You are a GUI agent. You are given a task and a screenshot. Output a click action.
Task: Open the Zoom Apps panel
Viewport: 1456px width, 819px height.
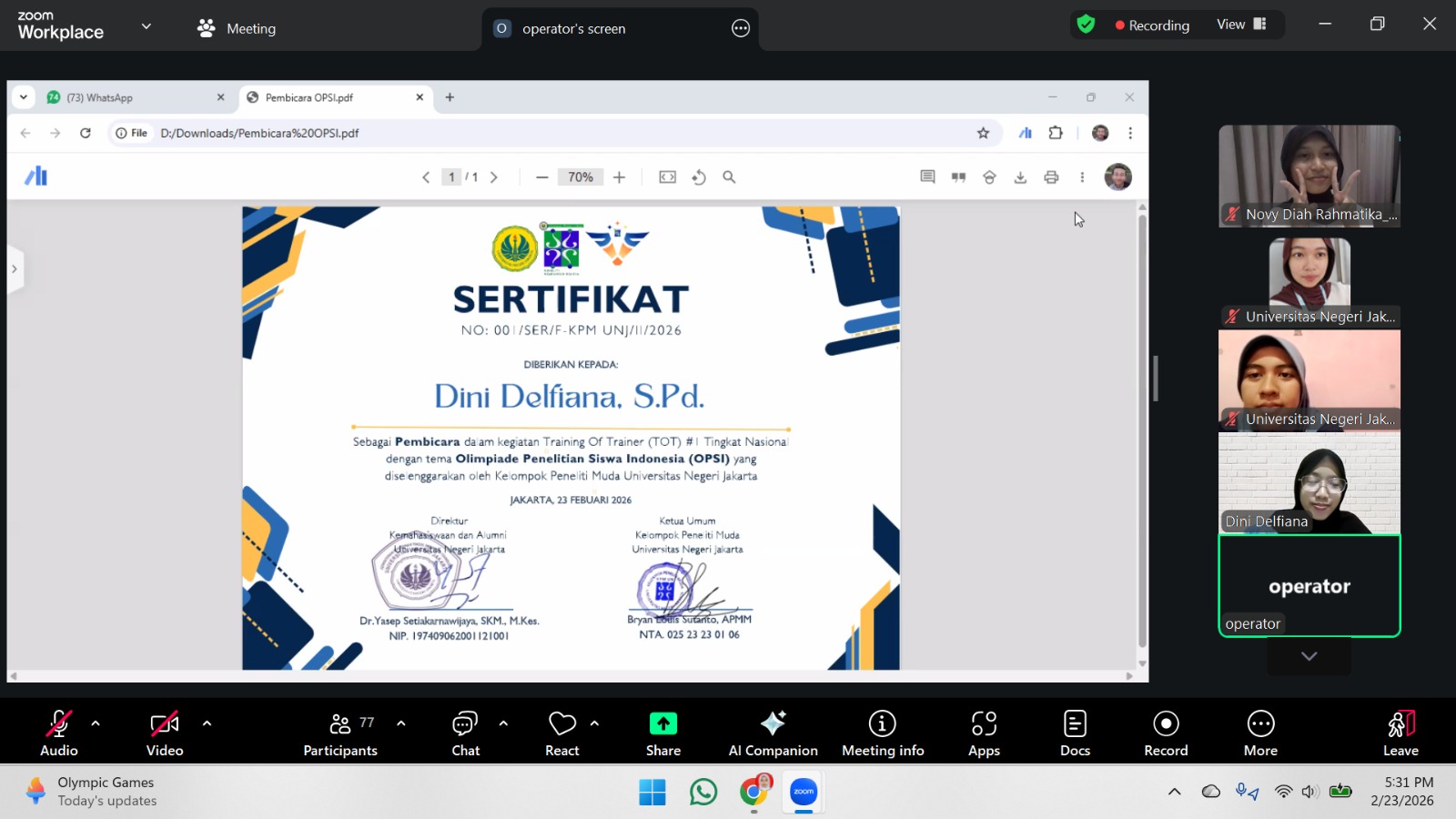pyautogui.click(x=984, y=733)
